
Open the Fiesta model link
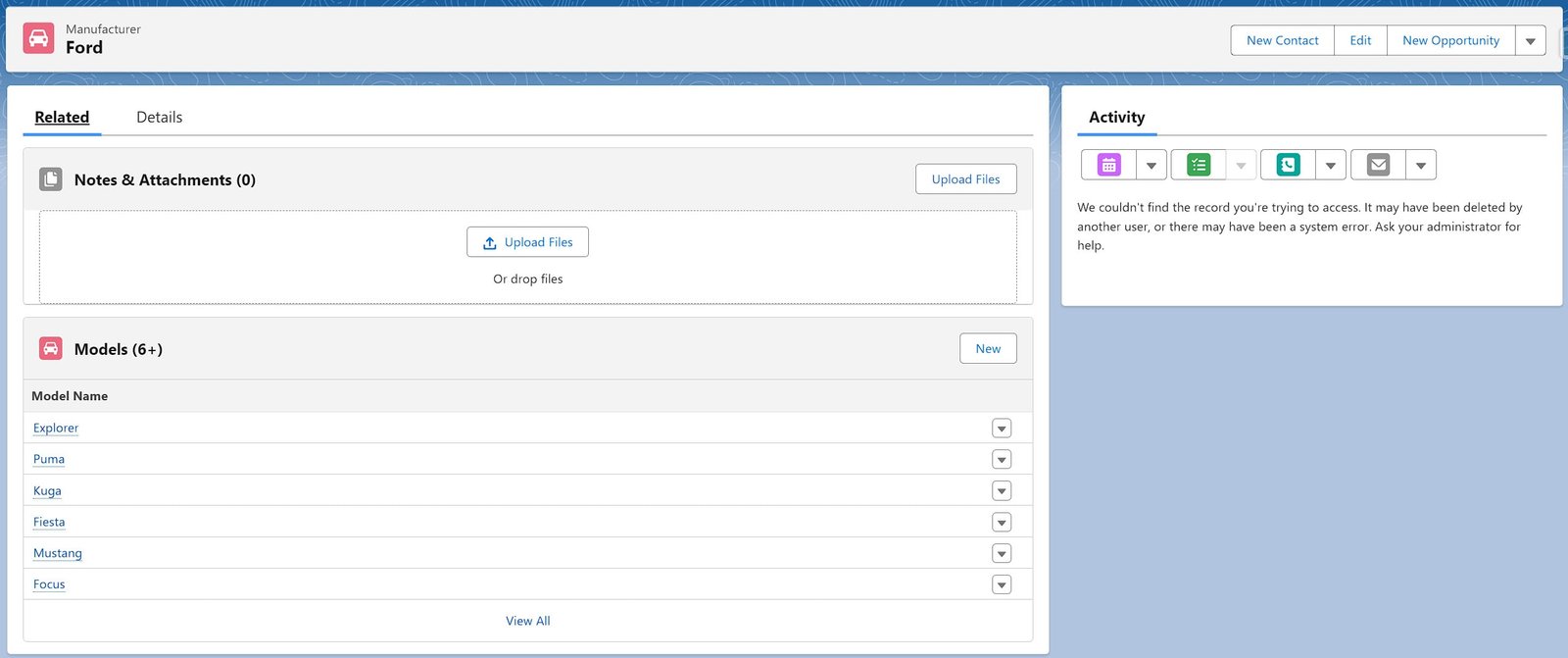tap(49, 522)
